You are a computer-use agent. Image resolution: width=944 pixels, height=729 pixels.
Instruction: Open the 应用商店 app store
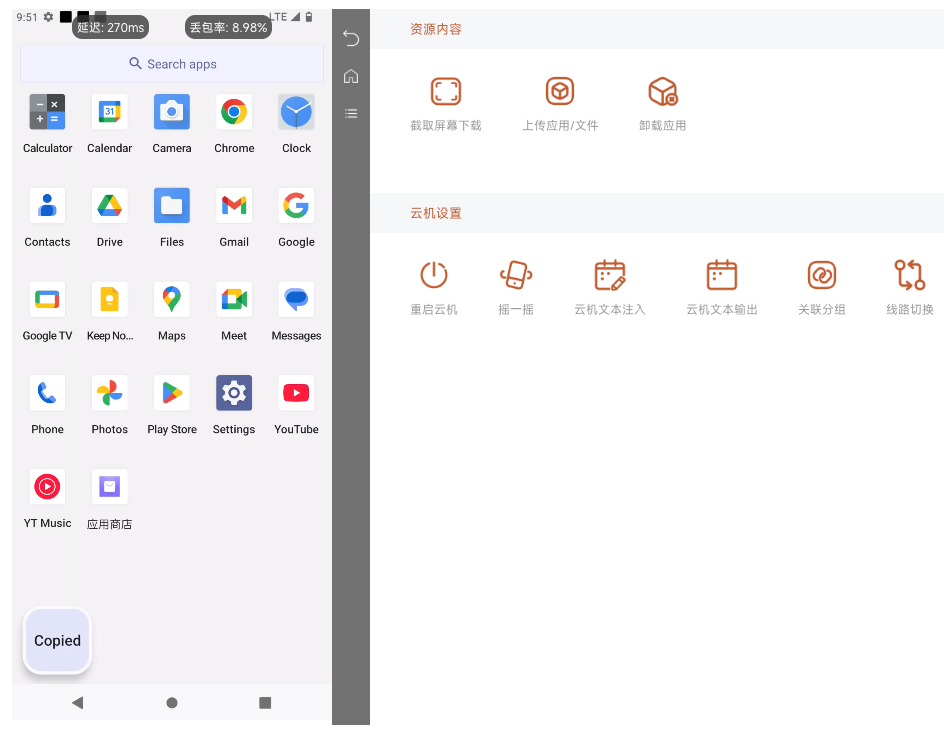110,486
